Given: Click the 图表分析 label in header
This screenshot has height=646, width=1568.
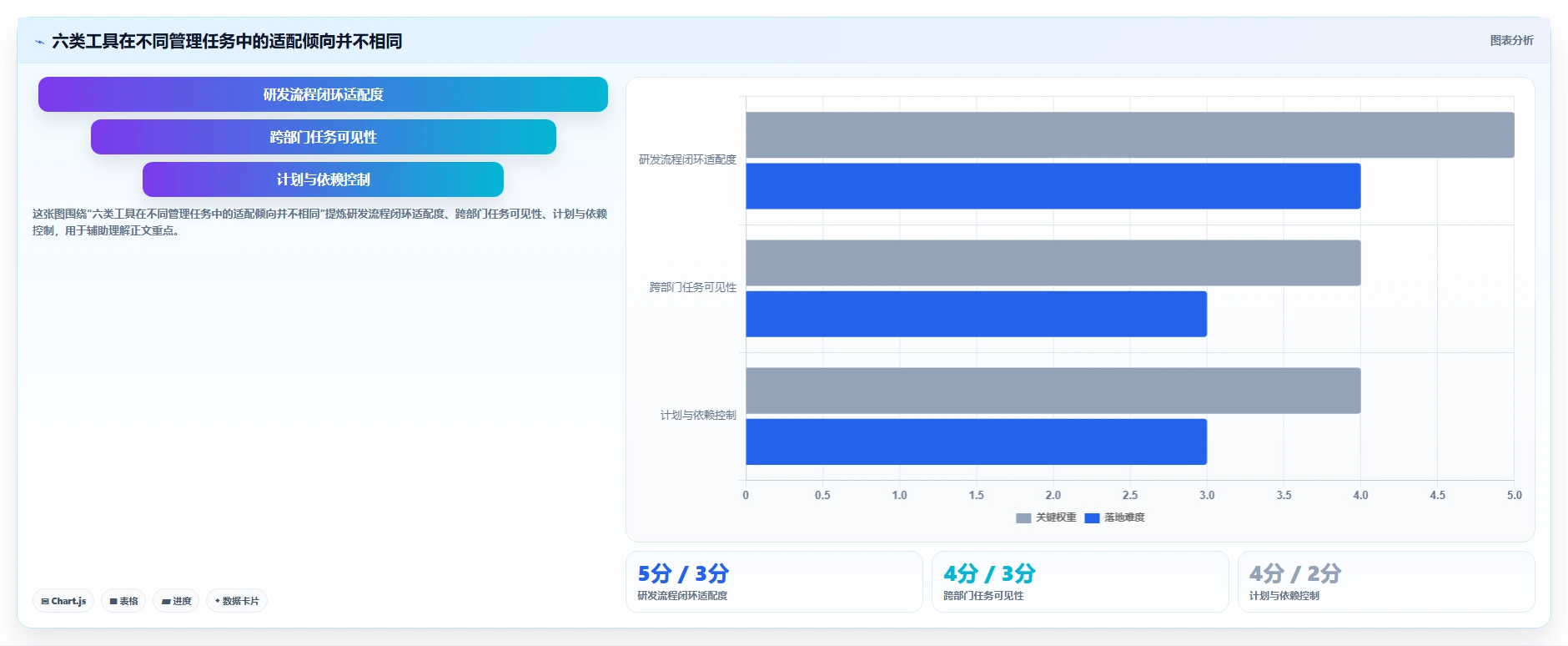Looking at the screenshot, I should [1511, 40].
